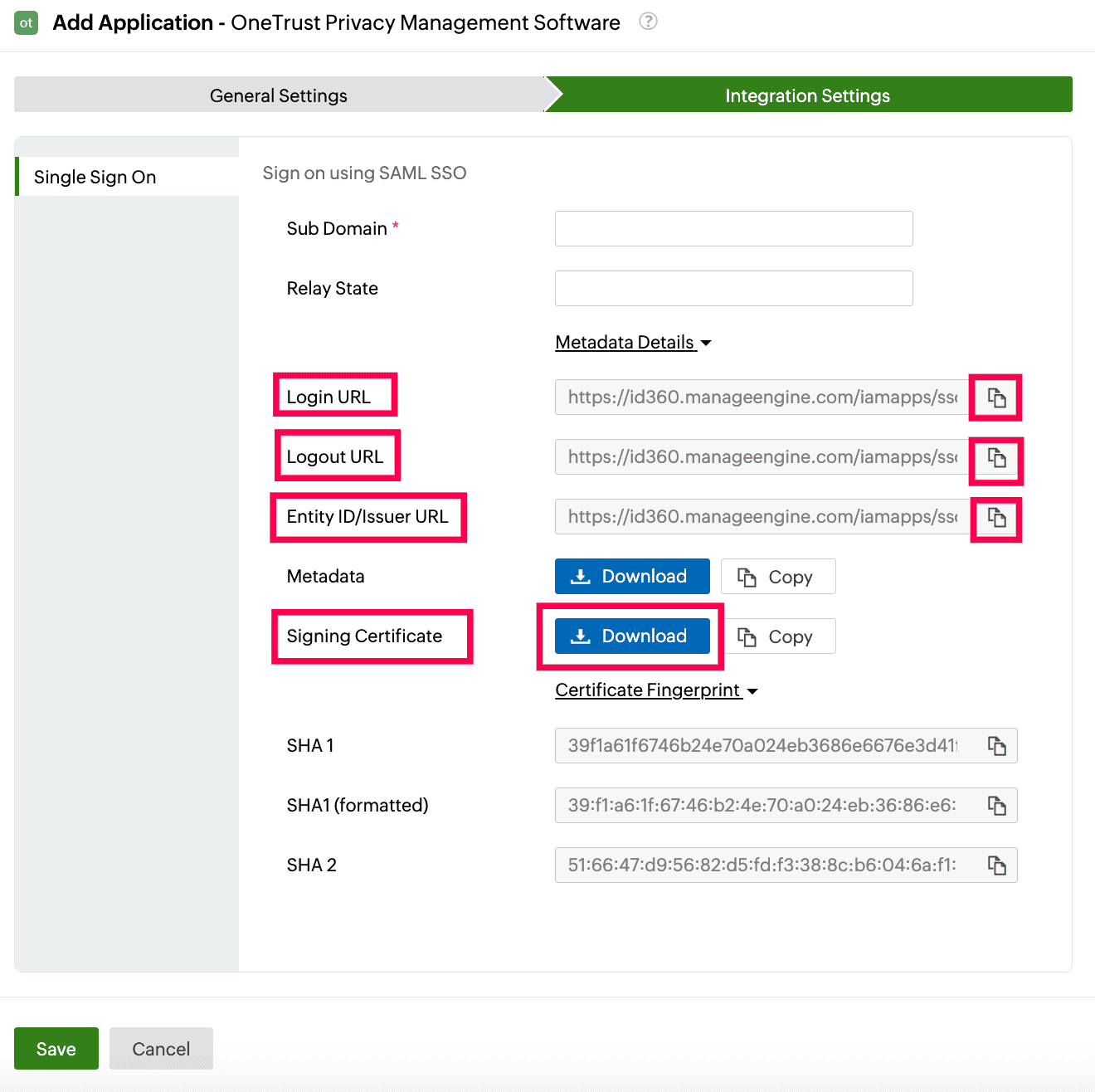Image resolution: width=1095 pixels, height=1092 pixels.
Task: Download the Signing Certificate
Action: click(632, 636)
